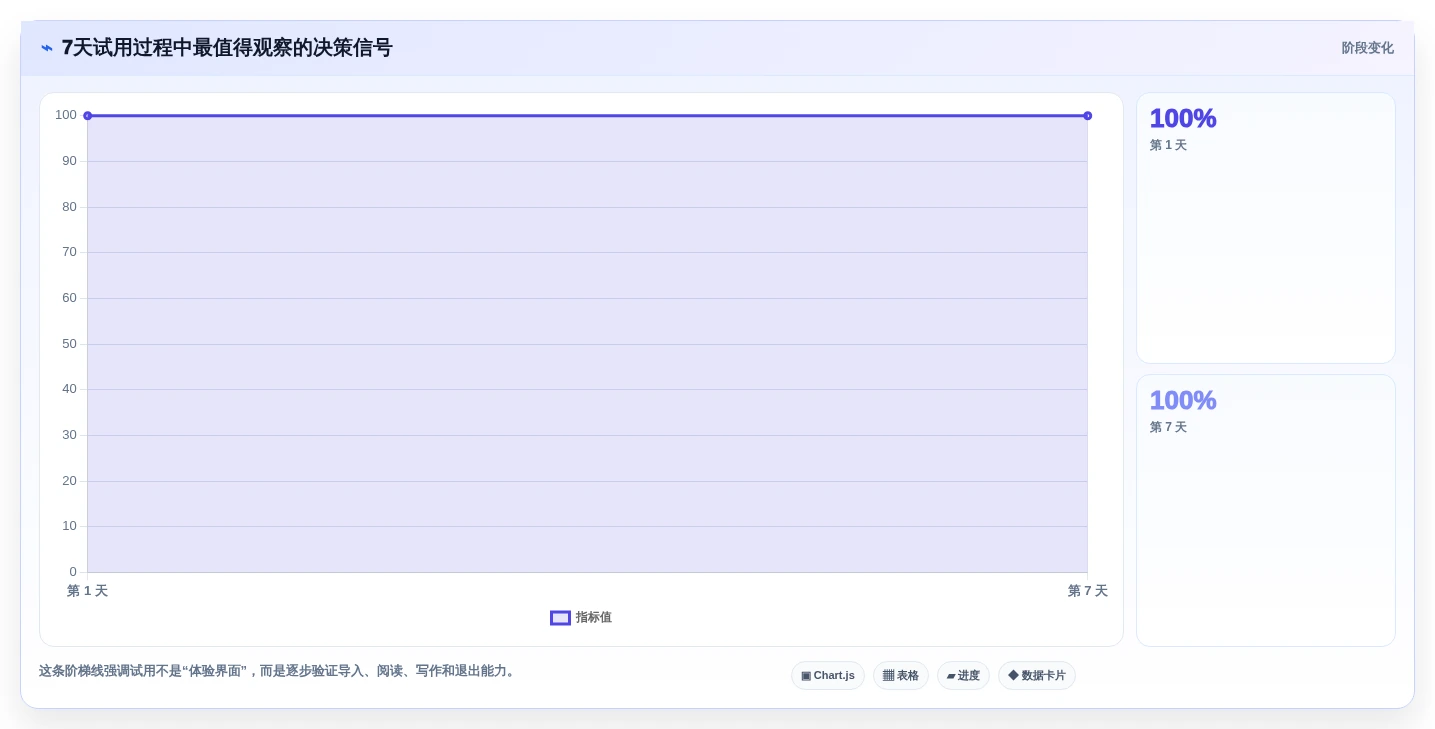The width and height of the screenshot is (1435, 729).
Task: Click the Chart.js tag chip
Action: [828, 676]
